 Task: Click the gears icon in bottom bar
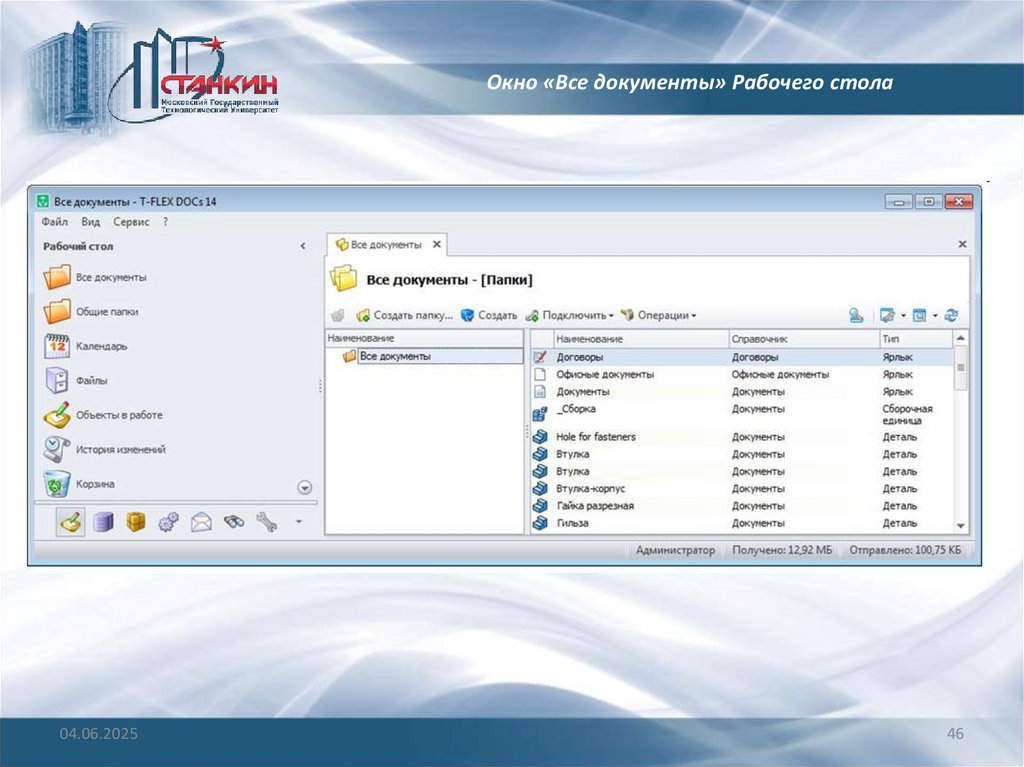(169, 521)
